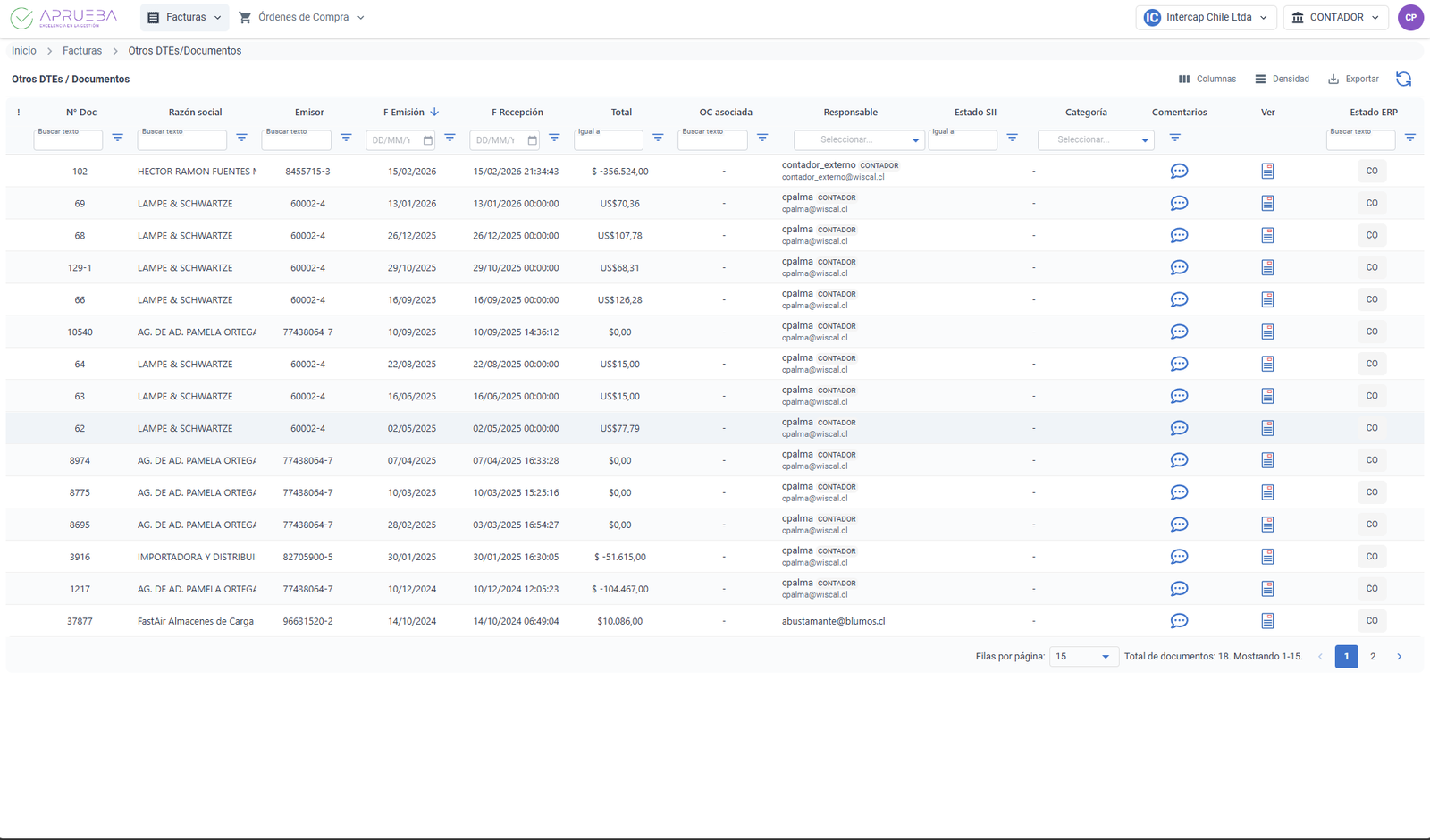Click filter icon beside Total filter field
This screenshot has width=1430, height=840.
click(x=658, y=138)
